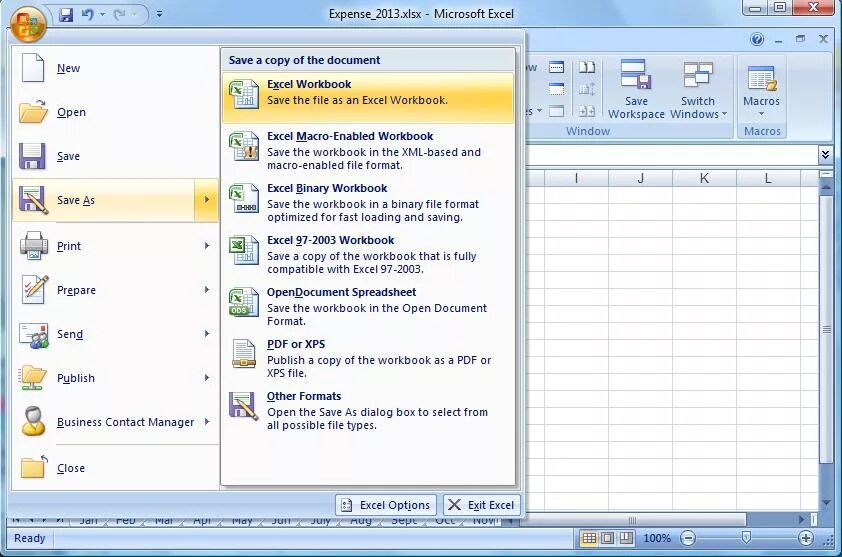Choose New from the Office menu
The height and width of the screenshot is (557, 842).
[115, 68]
